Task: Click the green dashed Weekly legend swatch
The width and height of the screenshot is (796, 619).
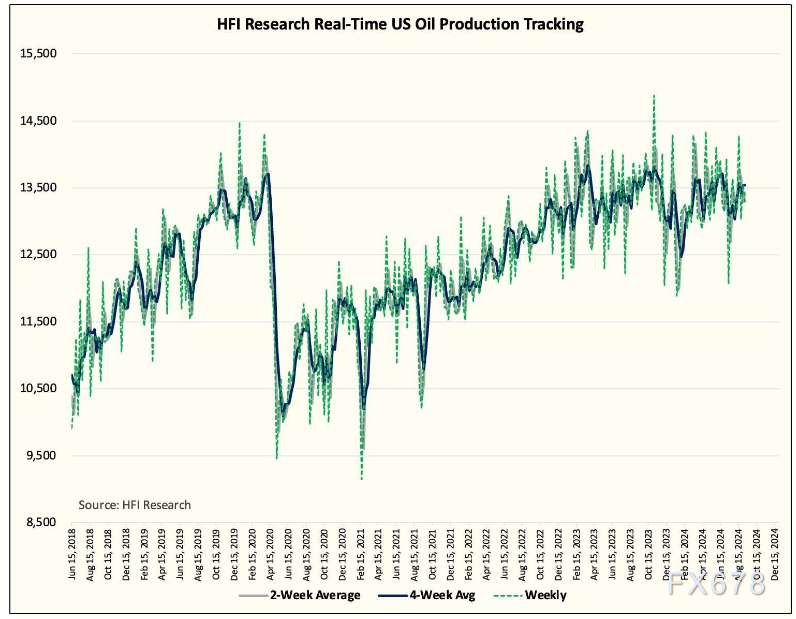Action: [508, 596]
